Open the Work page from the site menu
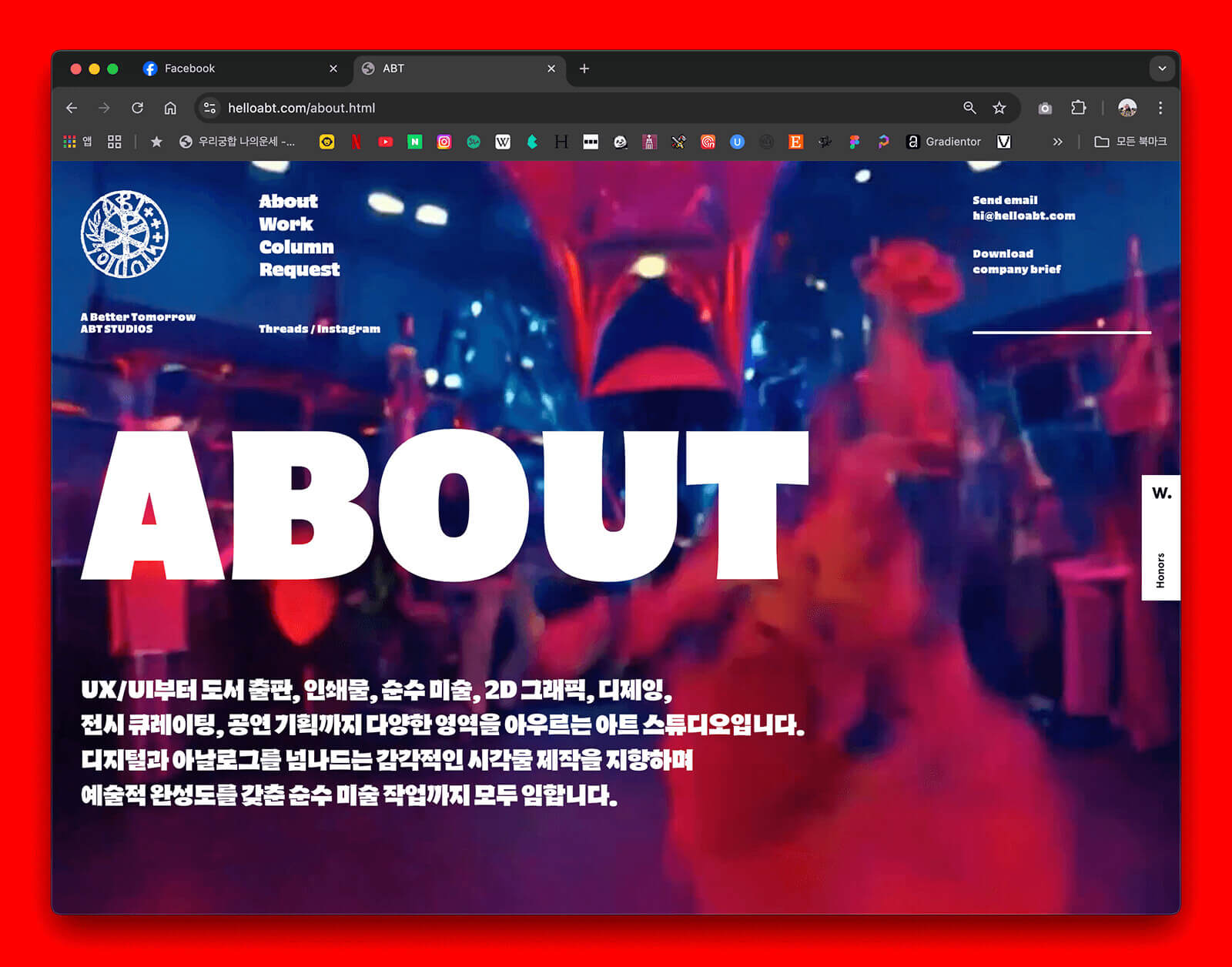This screenshot has width=1232, height=967. click(286, 224)
